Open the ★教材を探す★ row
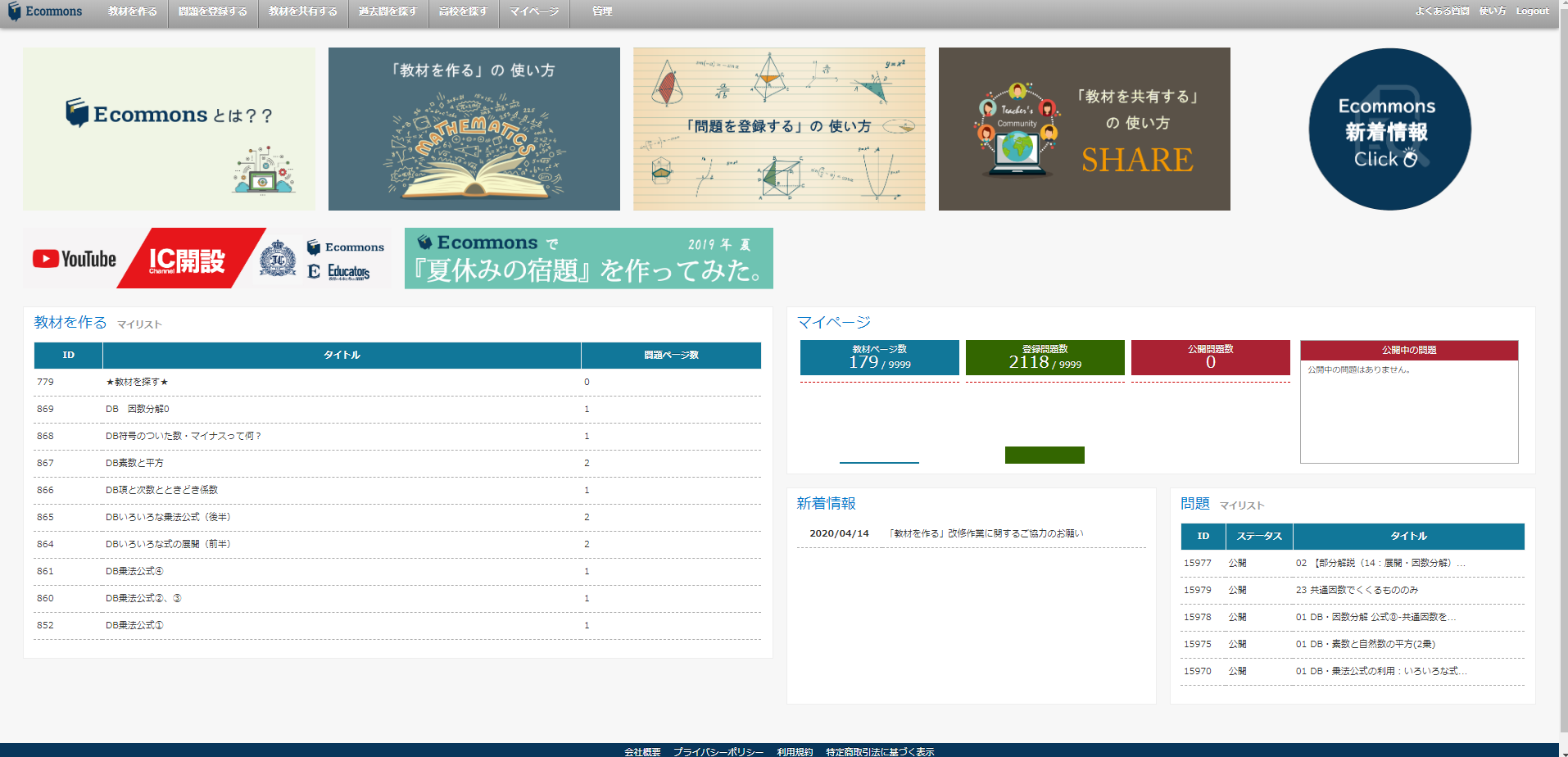1568x757 pixels. pos(397,383)
